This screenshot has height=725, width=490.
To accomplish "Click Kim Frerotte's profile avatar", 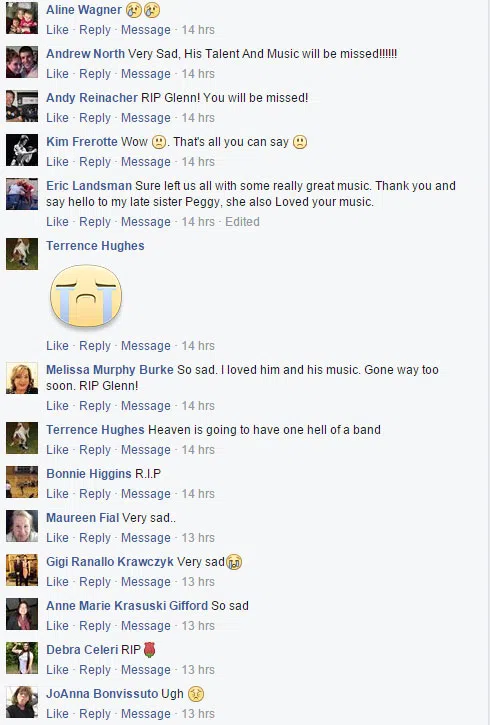I will pos(22,150).
